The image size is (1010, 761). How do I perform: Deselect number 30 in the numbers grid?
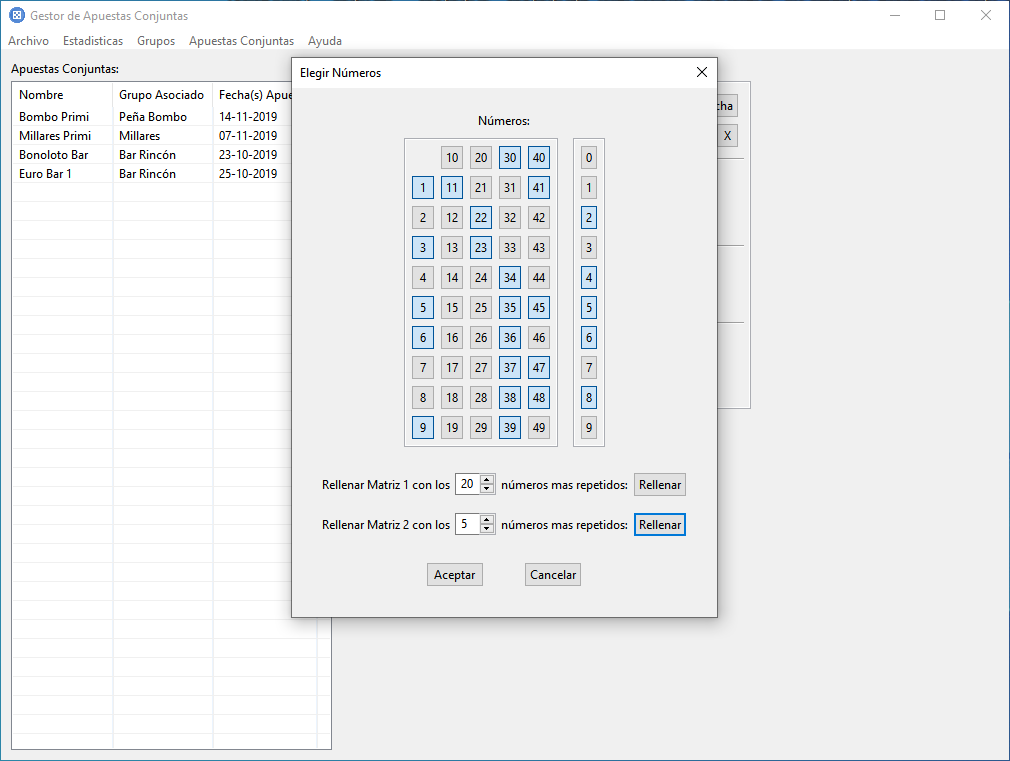point(510,158)
